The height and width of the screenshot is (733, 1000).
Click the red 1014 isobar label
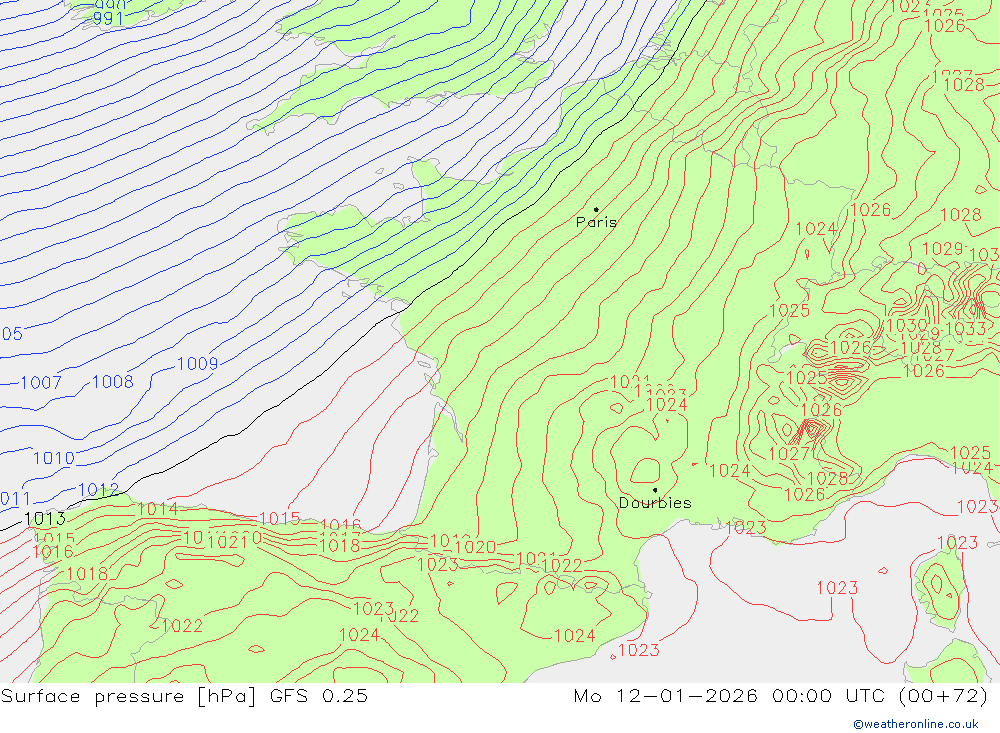158,509
